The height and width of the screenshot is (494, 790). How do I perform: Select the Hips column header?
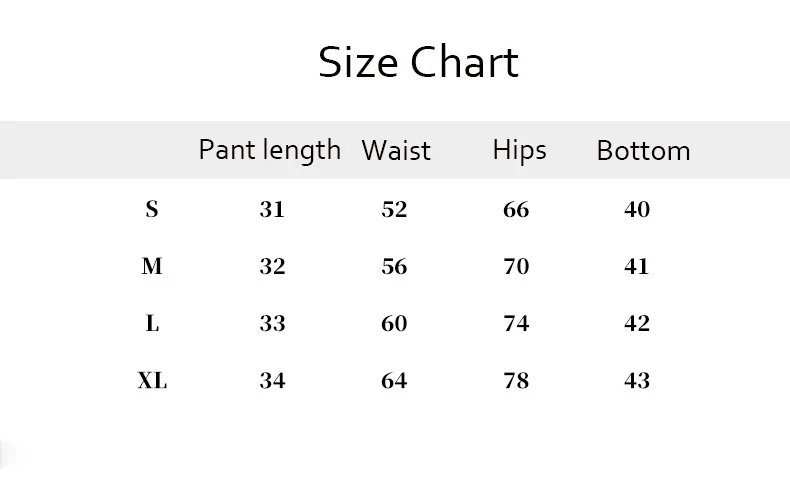click(x=519, y=150)
